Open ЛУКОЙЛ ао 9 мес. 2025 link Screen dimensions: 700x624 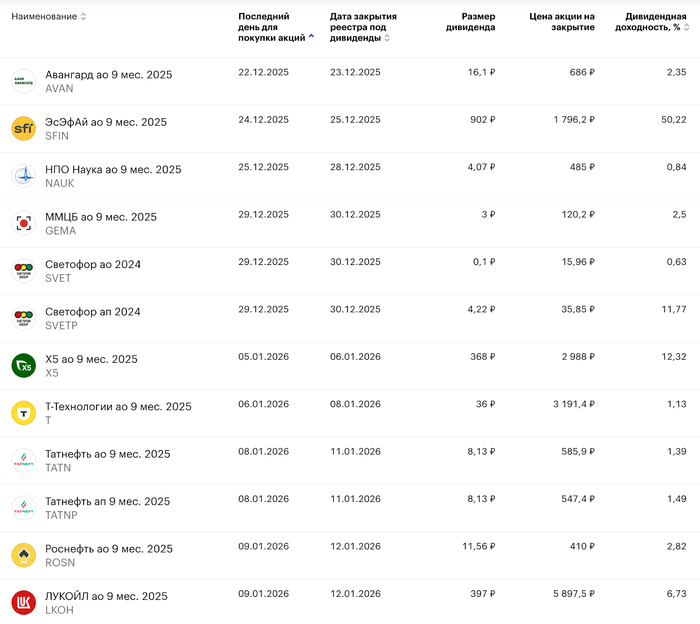pos(107,596)
